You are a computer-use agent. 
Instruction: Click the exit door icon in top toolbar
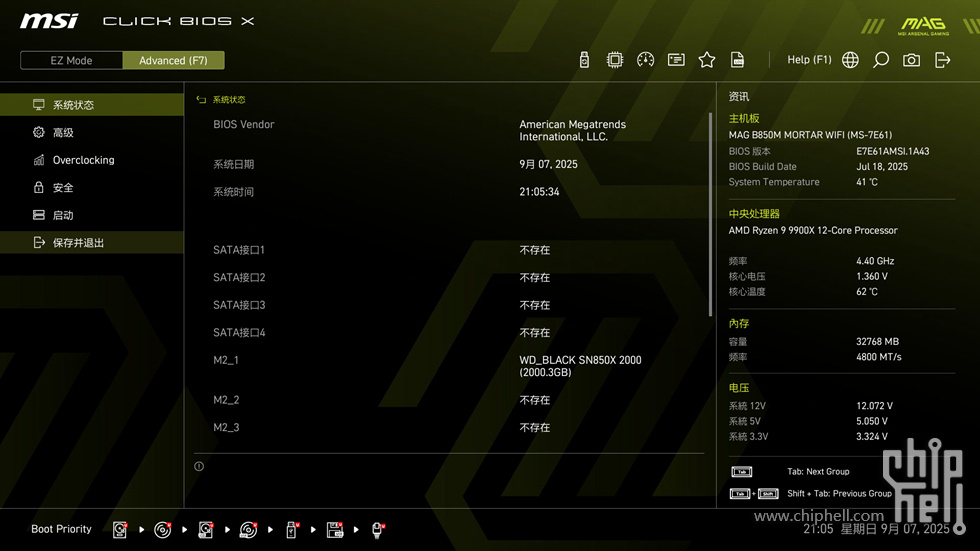(x=942, y=60)
